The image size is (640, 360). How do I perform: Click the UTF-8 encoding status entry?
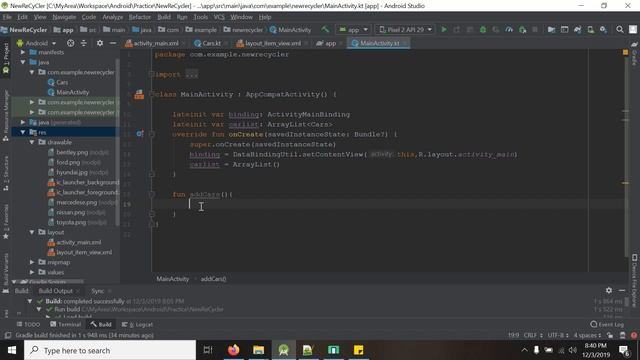tap(558, 335)
